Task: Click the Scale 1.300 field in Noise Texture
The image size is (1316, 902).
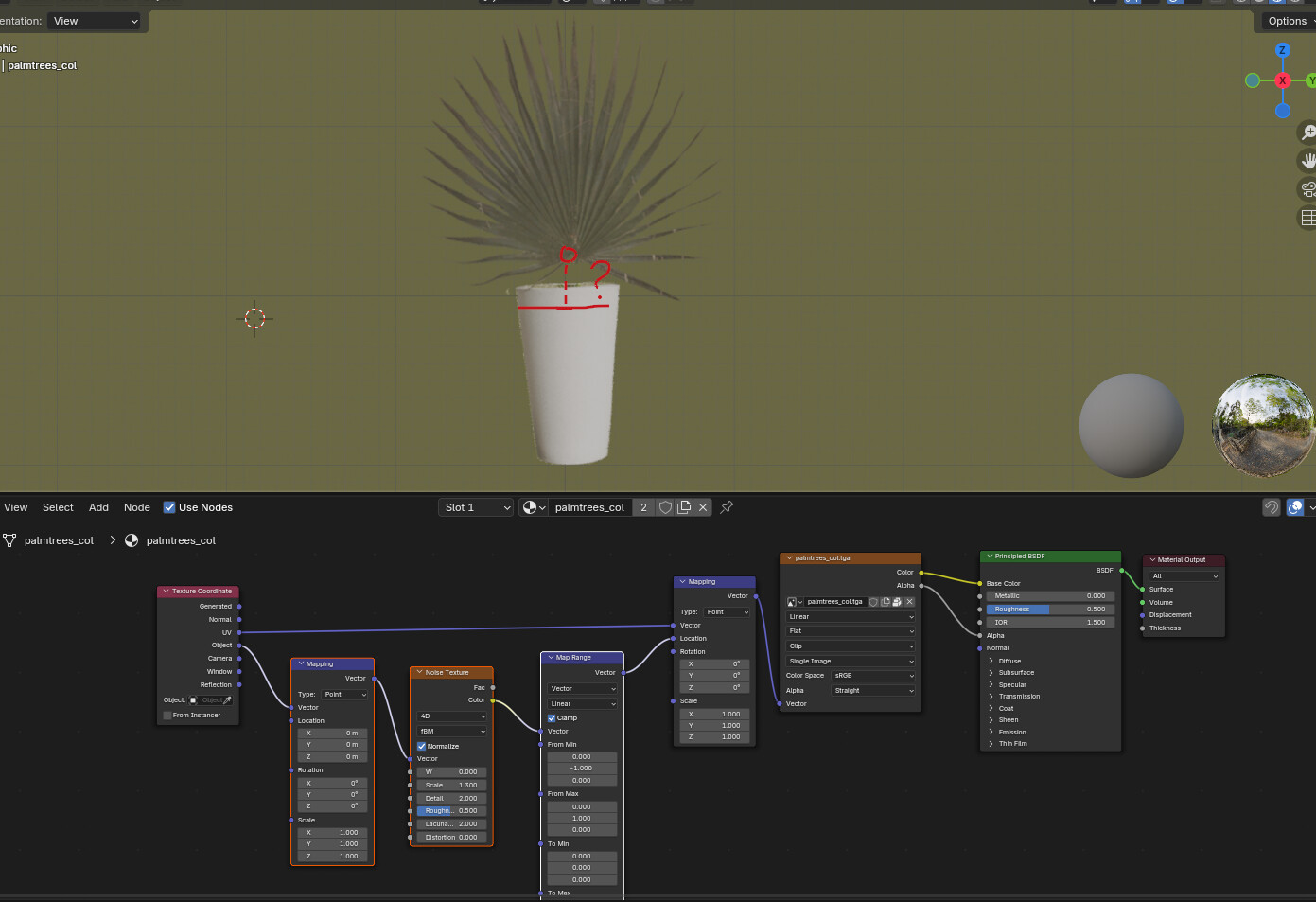Action: pyautogui.click(x=451, y=786)
